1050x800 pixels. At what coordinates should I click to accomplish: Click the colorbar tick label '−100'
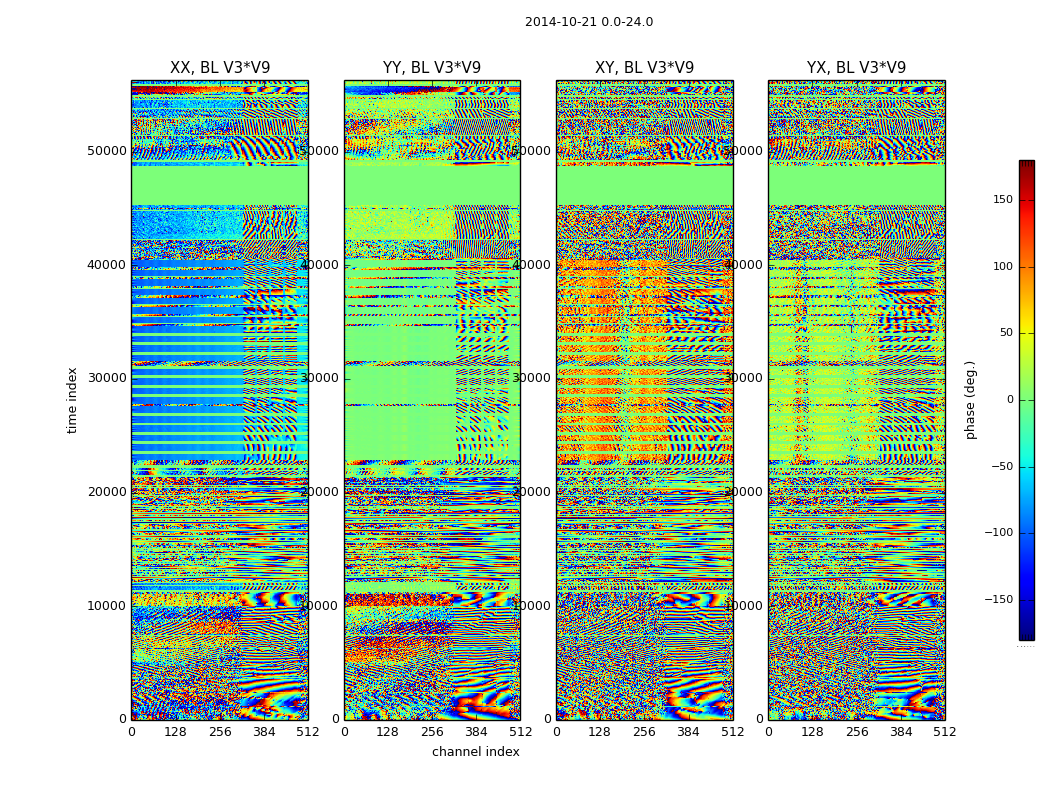coord(999,533)
